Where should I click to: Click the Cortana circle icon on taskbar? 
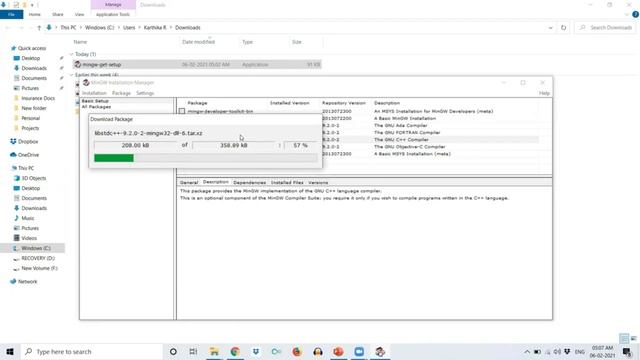pyautogui.click(x=173, y=351)
